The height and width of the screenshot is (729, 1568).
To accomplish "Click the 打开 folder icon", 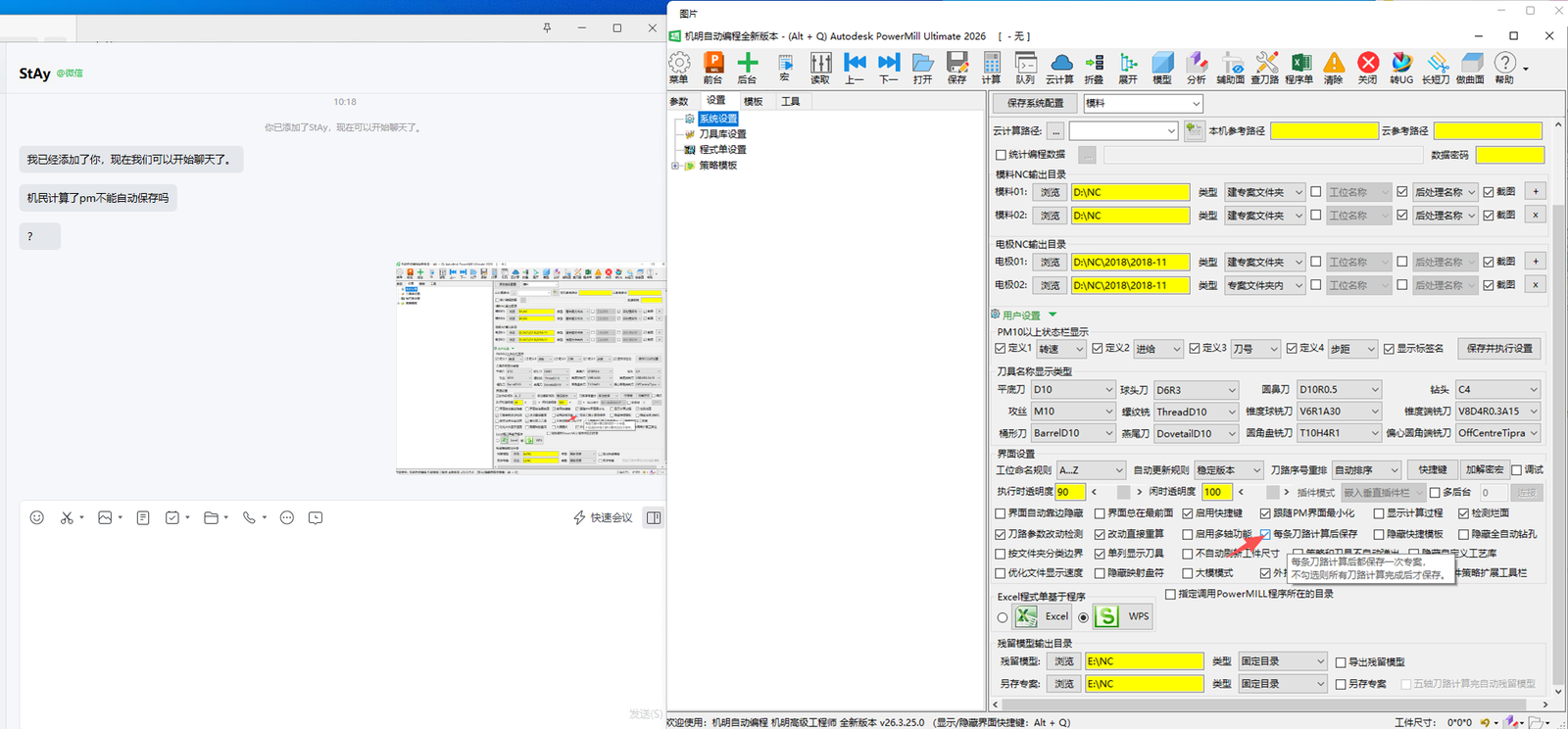I will pyautogui.click(x=923, y=68).
